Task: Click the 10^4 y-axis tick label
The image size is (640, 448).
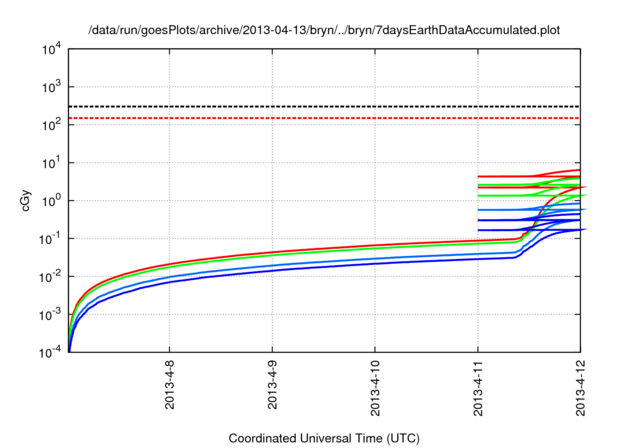Action: 51,50
